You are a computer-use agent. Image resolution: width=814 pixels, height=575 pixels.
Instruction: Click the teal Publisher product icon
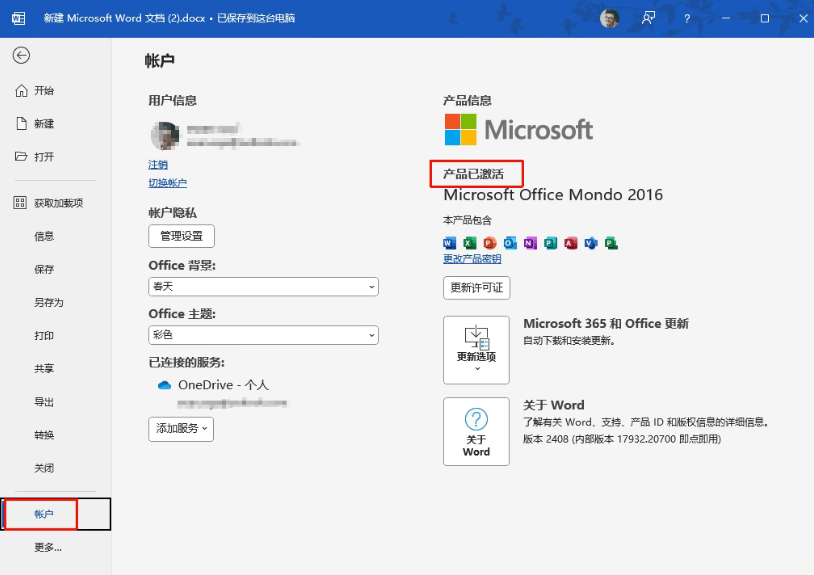(550, 243)
